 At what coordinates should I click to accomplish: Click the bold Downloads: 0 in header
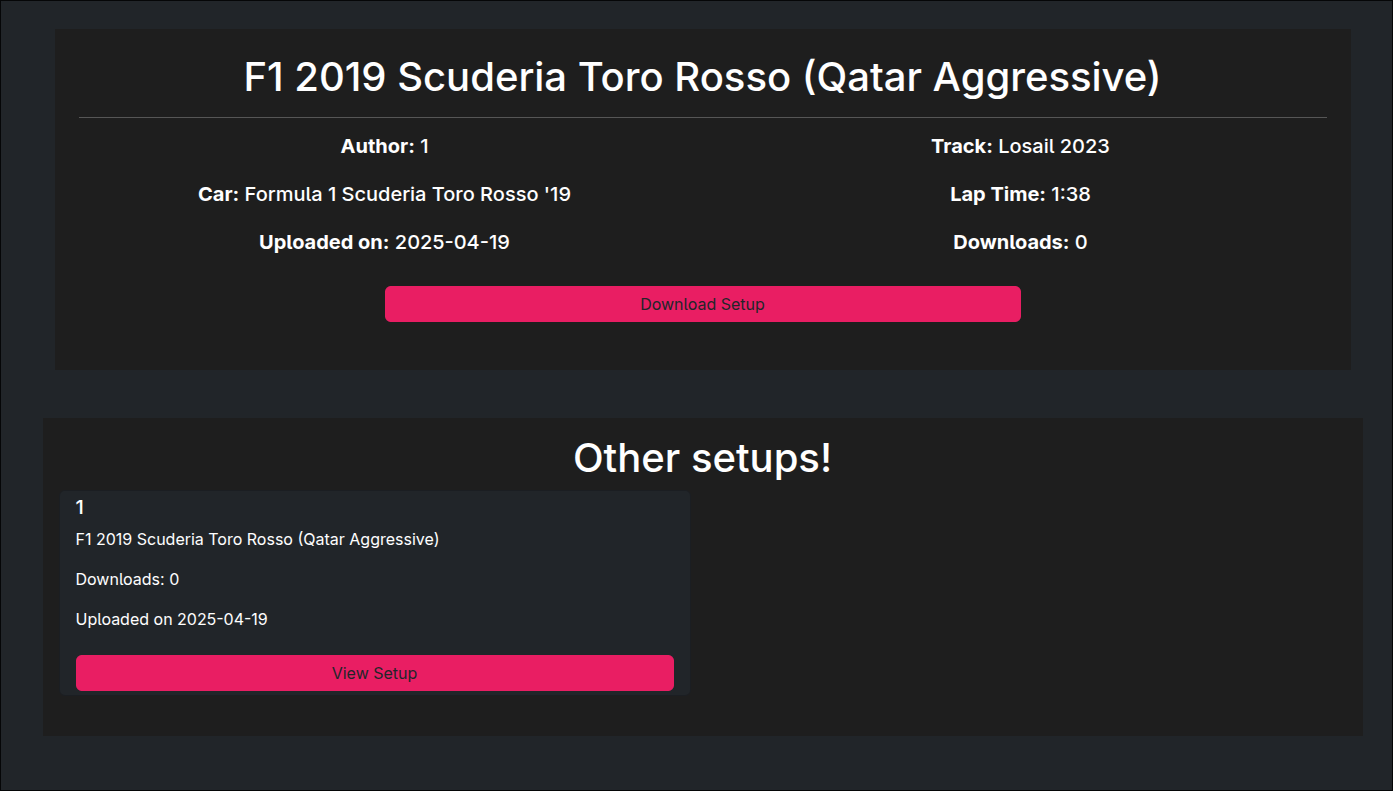click(1020, 242)
